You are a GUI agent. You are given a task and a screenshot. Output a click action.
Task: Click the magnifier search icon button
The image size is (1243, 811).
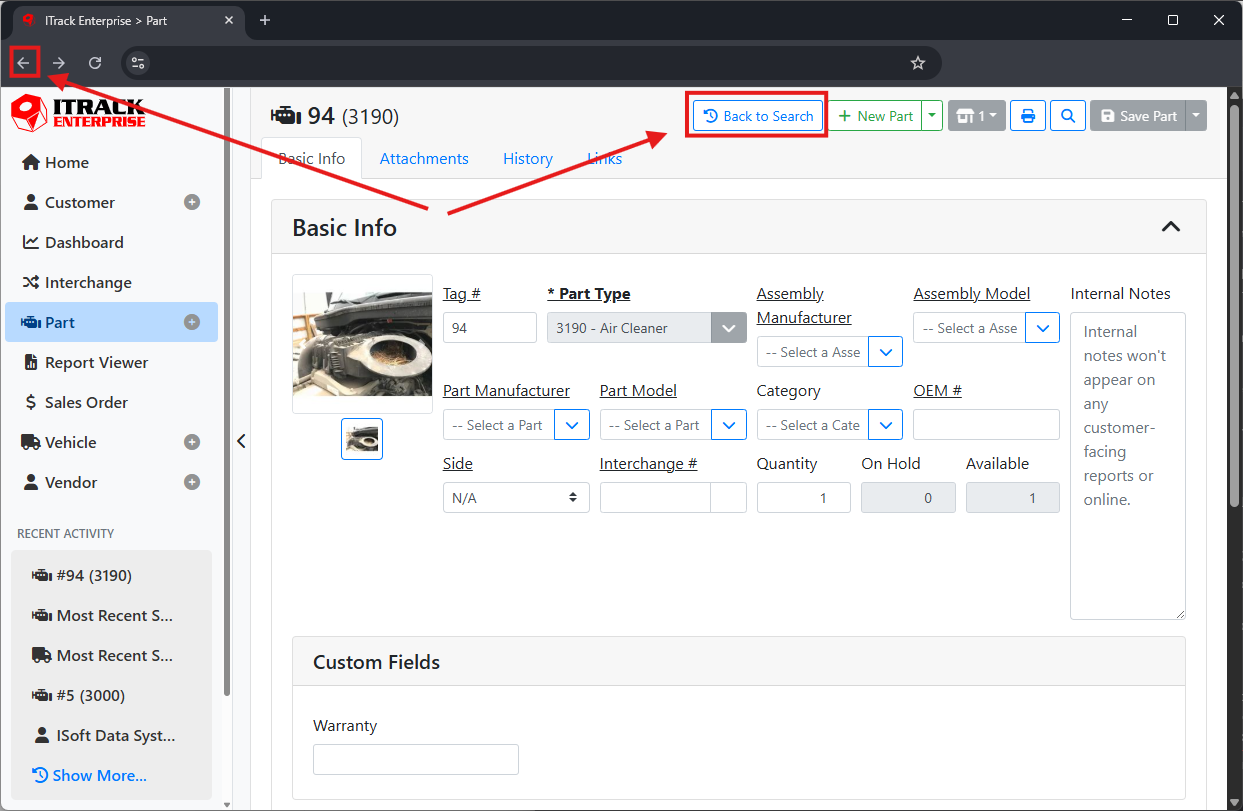coord(1068,116)
